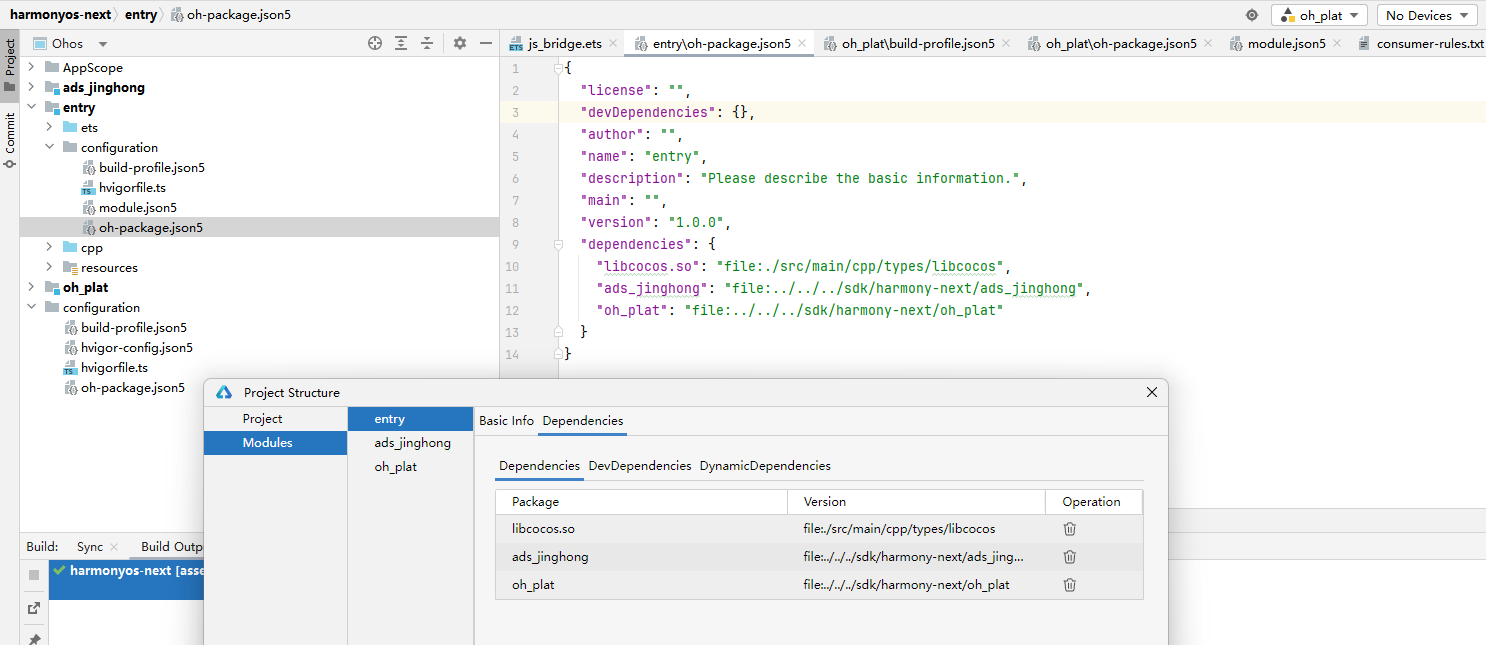This screenshot has height=645, width=1486.
Task: Open the No Devices dropdown
Action: (1426, 15)
